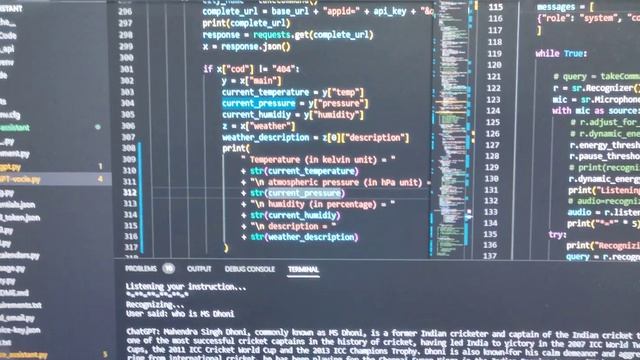The height and width of the screenshot is (360, 640).
Task: Click 'try:' on line 135
Action: [558, 234]
